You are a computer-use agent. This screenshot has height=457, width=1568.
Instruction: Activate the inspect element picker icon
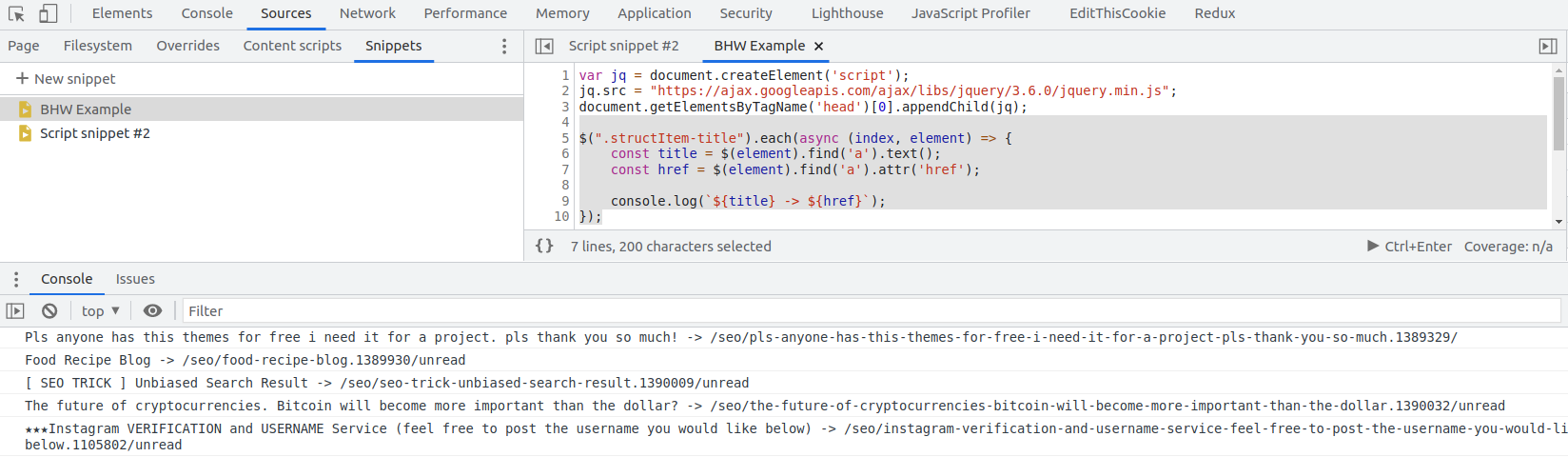tap(16, 13)
